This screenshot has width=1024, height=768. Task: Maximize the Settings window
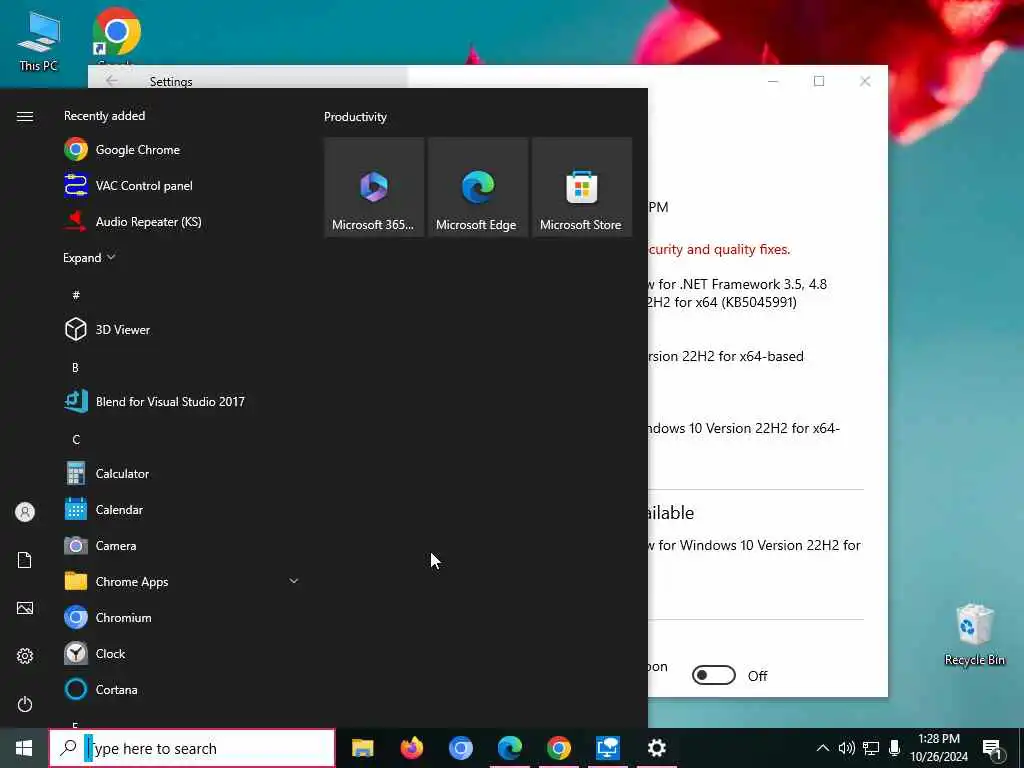[x=819, y=81]
